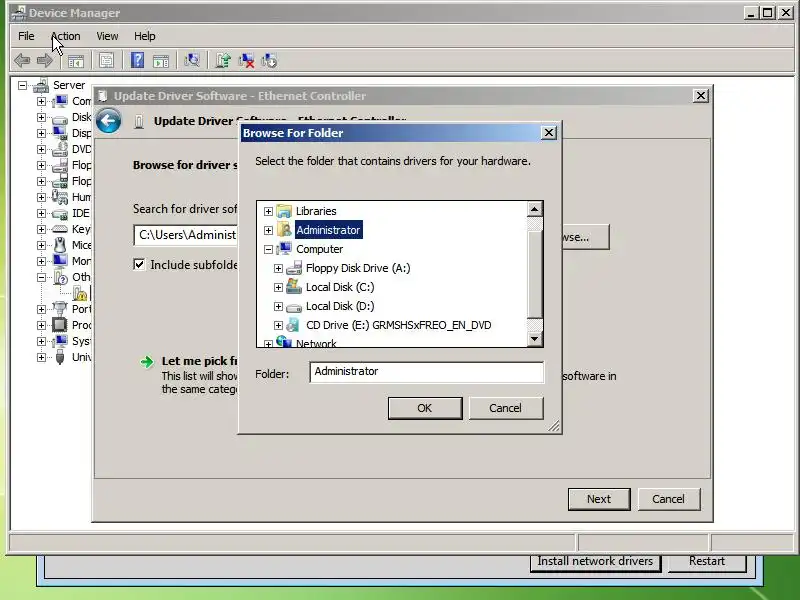Select the Monitors icon in device tree
This screenshot has height=600, width=800.
(x=60, y=261)
